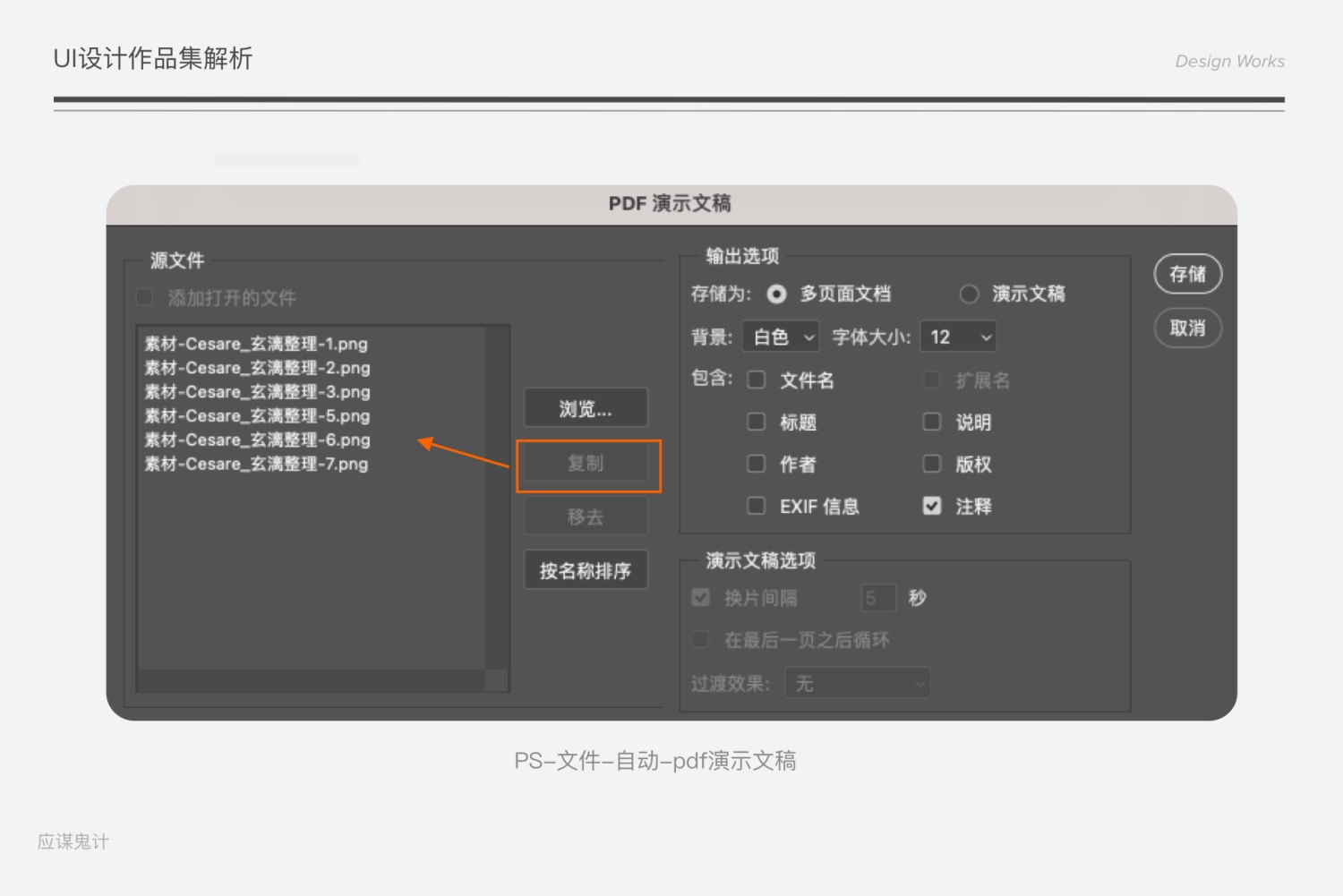Open the 字体大小 dropdown showing 12

[957, 337]
